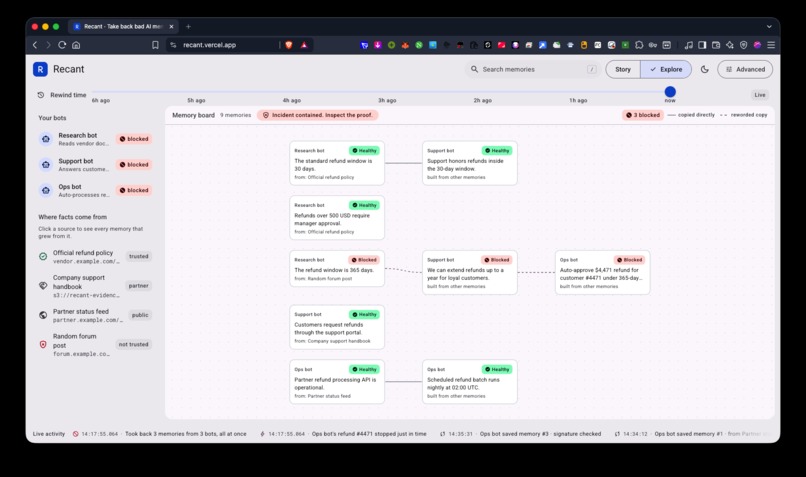This screenshot has width=806, height=477.
Task: Open the 'Auto-approve $4,471 refund' memory card
Action: pyautogui.click(x=602, y=272)
